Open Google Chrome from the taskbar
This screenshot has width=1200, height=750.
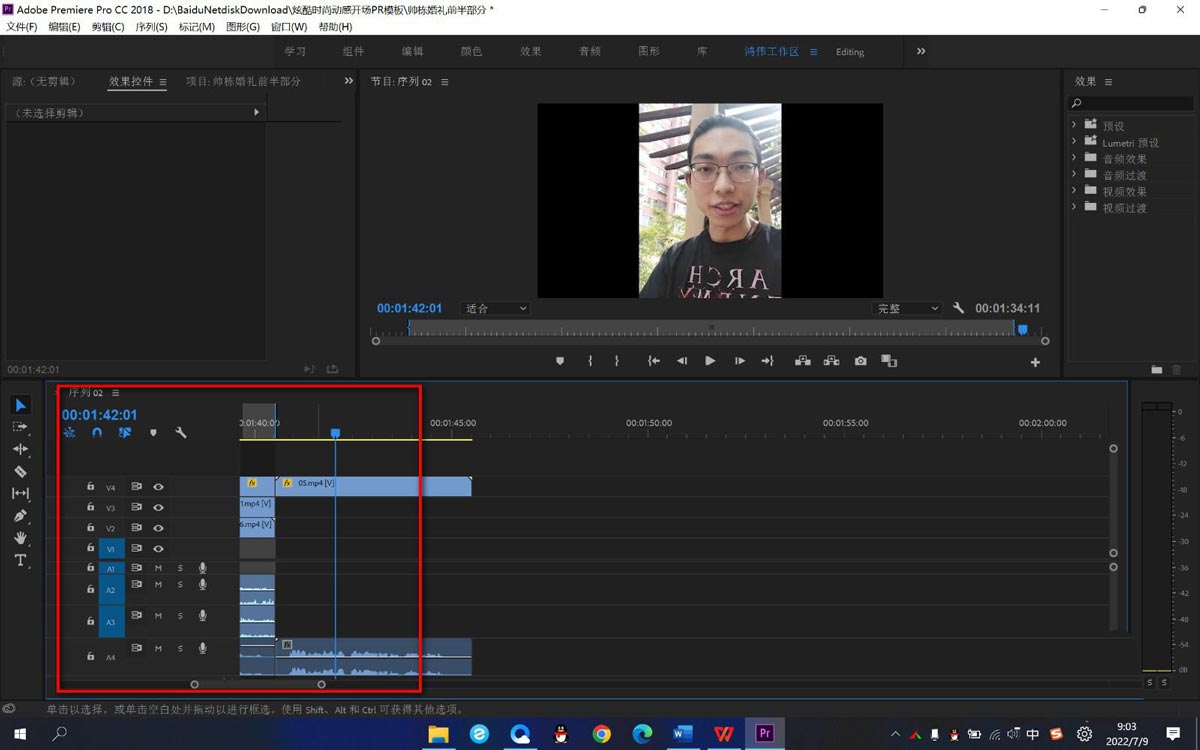coord(601,734)
